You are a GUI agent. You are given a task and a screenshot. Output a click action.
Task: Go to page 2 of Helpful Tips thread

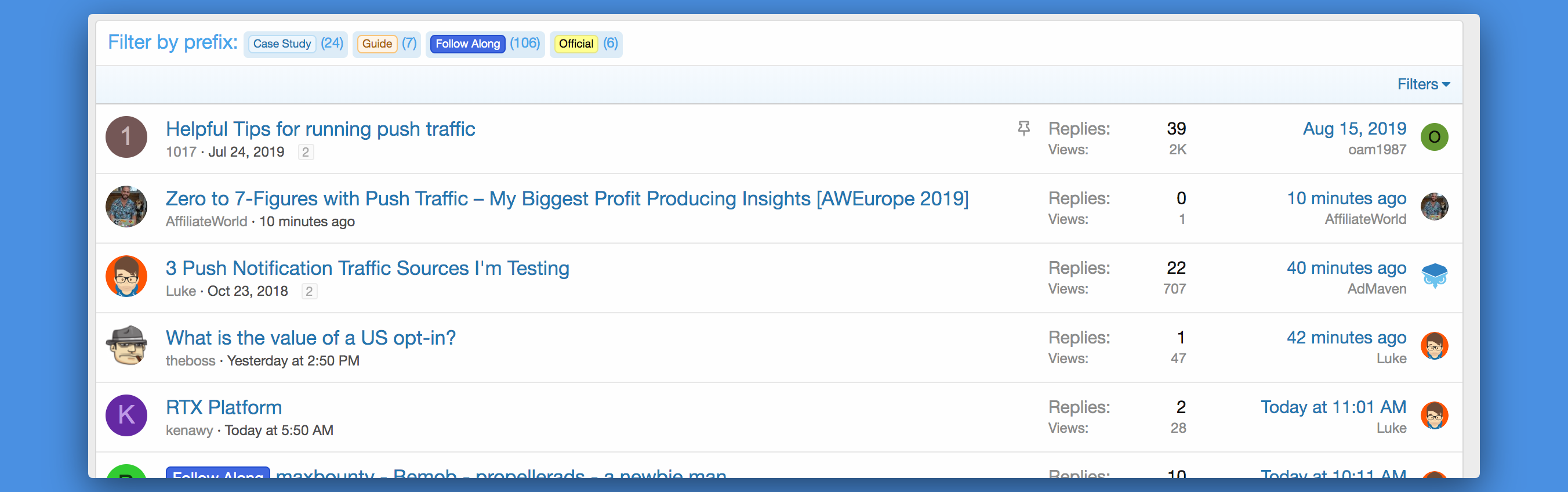click(306, 152)
